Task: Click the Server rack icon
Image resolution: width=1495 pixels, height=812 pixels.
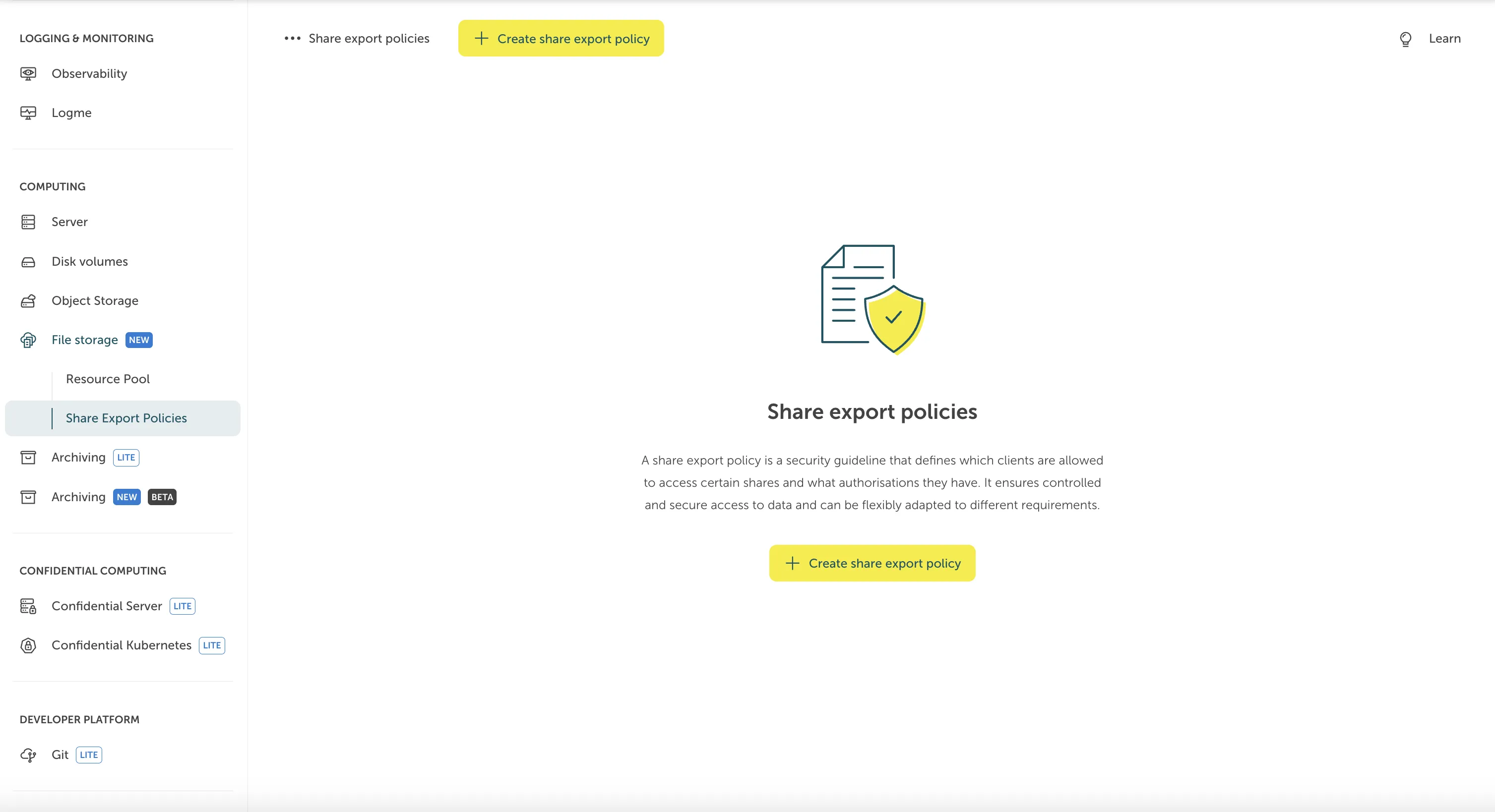Action: tap(28, 222)
